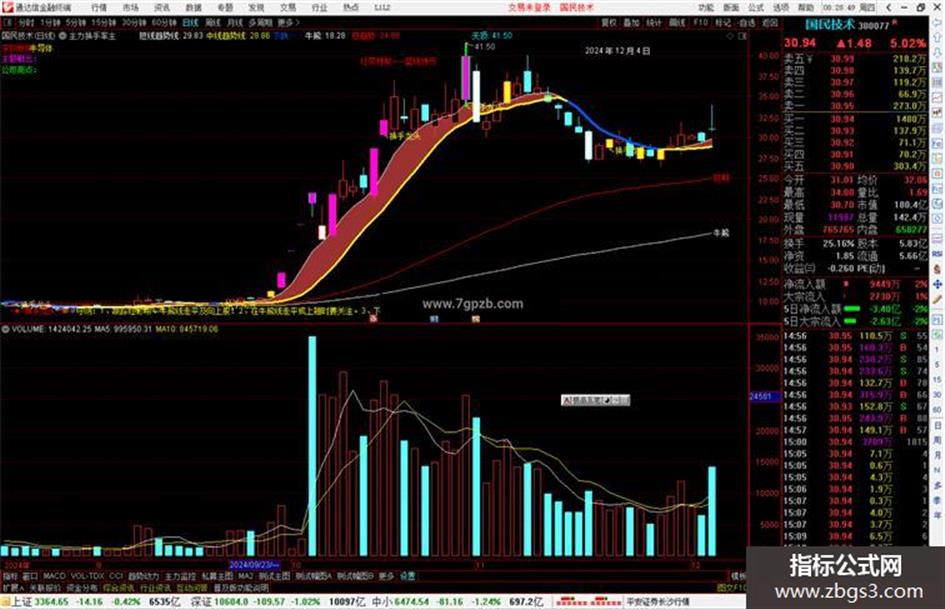Open the 关联报价 tab
The width and height of the screenshot is (945, 609).
pyautogui.click(x=45, y=588)
